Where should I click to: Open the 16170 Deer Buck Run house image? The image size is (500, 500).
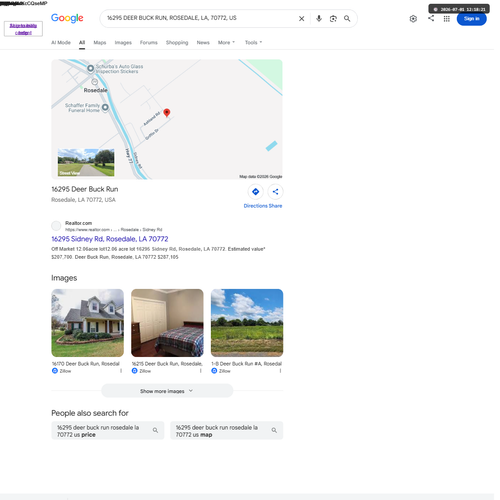(88, 323)
